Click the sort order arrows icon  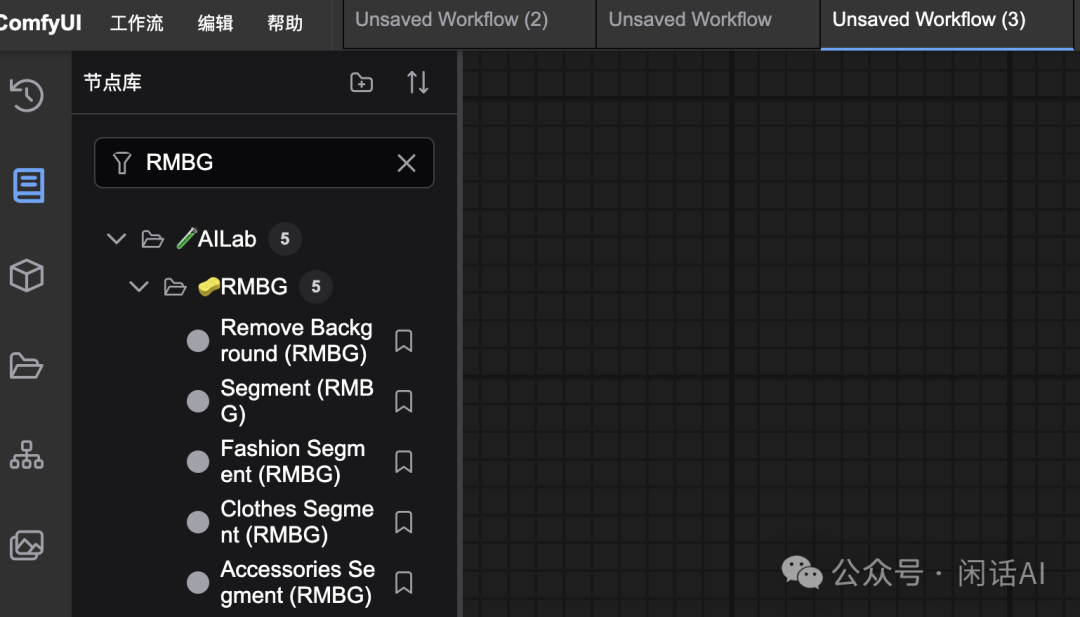coord(417,83)
